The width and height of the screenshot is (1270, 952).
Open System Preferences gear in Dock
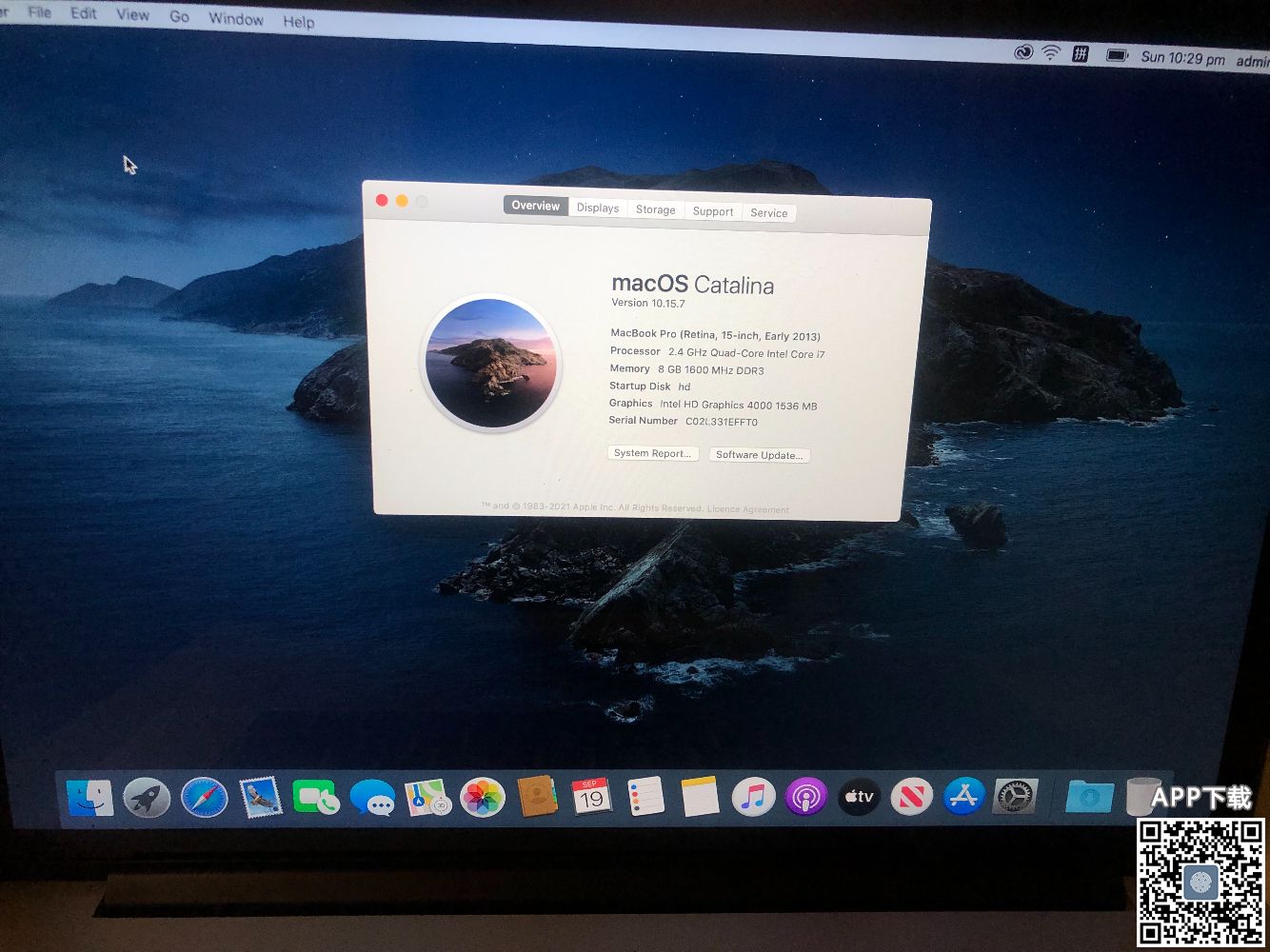tap(1015, 797)
